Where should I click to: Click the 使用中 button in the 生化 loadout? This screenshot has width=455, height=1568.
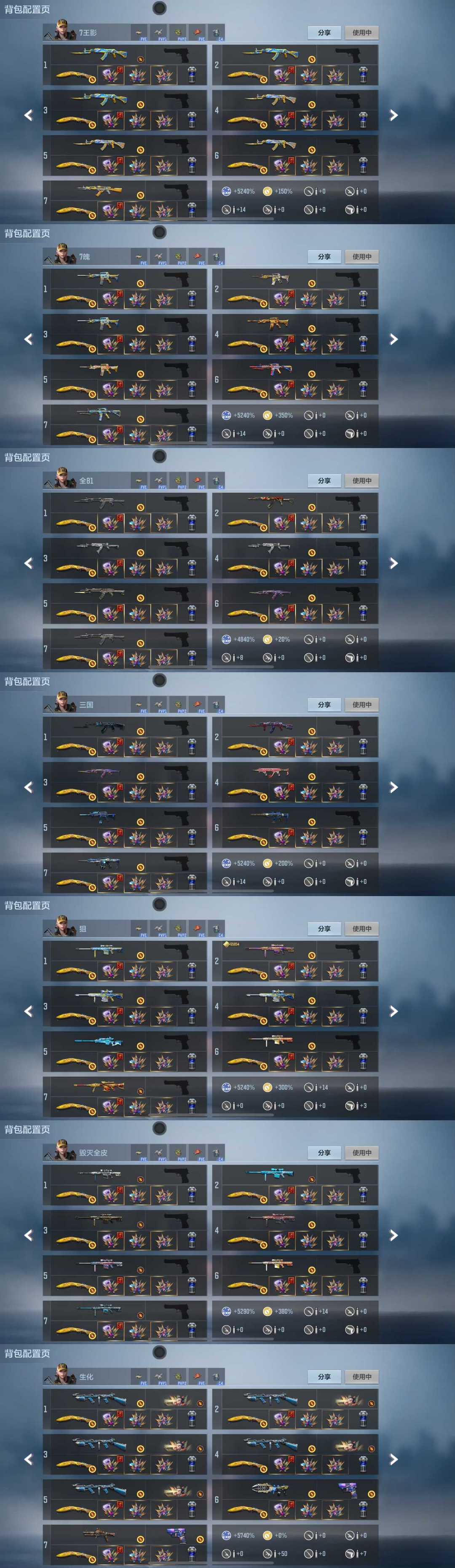(x=362, y=1376)
